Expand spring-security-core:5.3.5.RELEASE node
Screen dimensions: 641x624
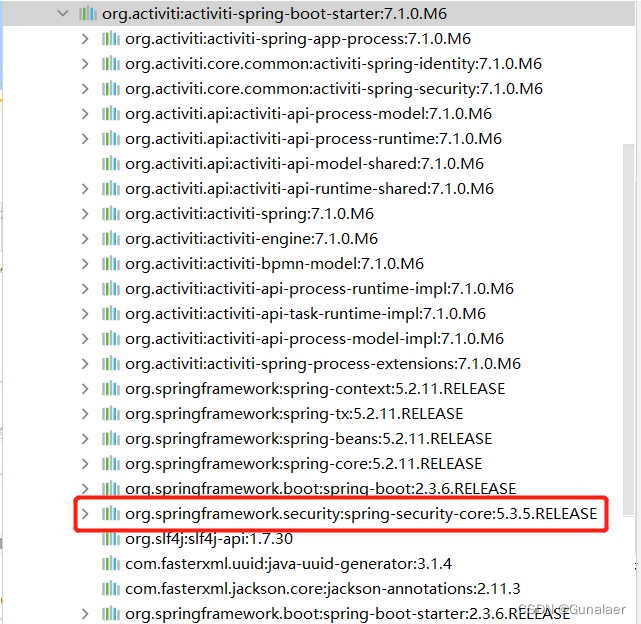85,514
